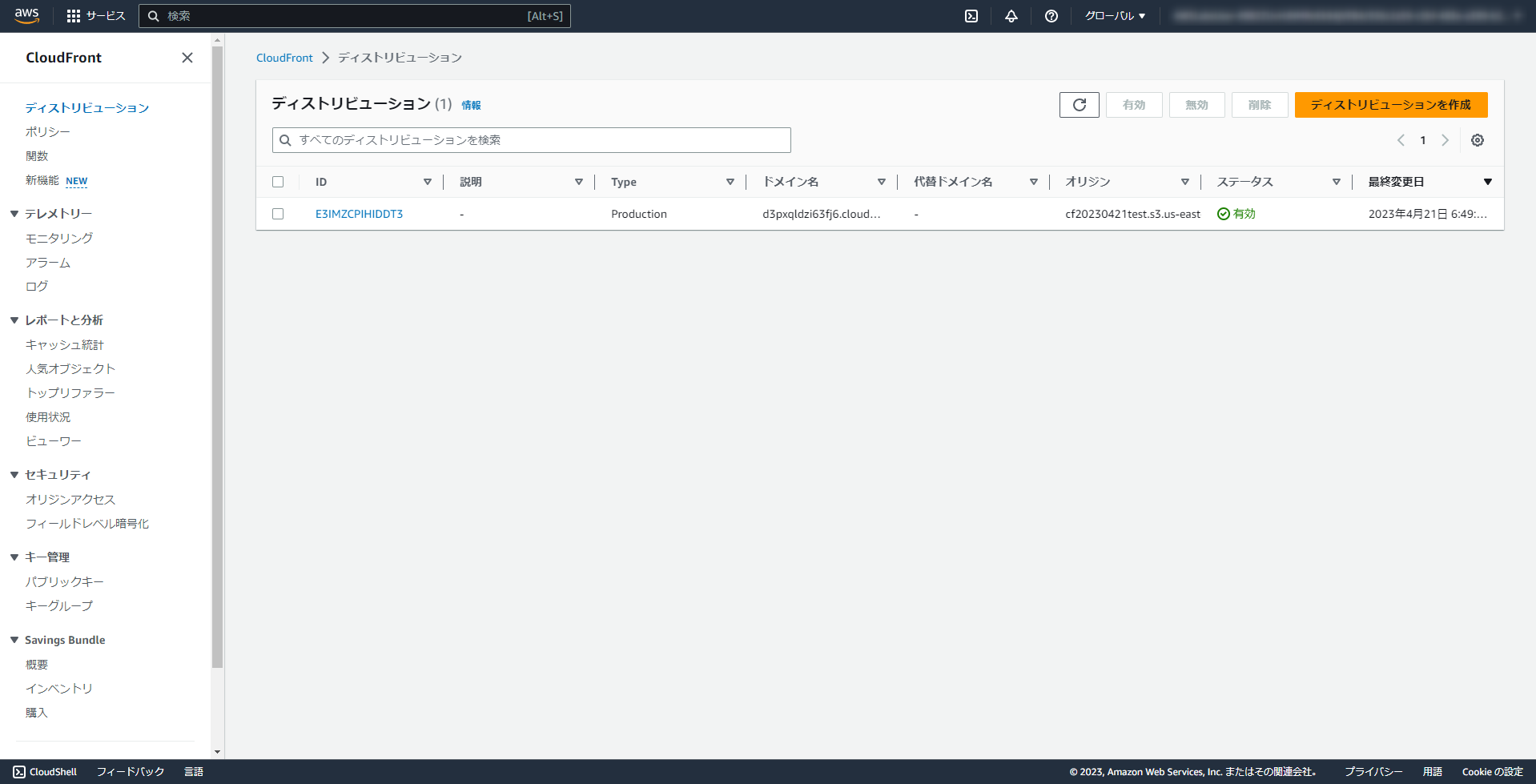Open the notifications bell
The height and width of the screenshot is (784, 1536).
(1011, 15)
